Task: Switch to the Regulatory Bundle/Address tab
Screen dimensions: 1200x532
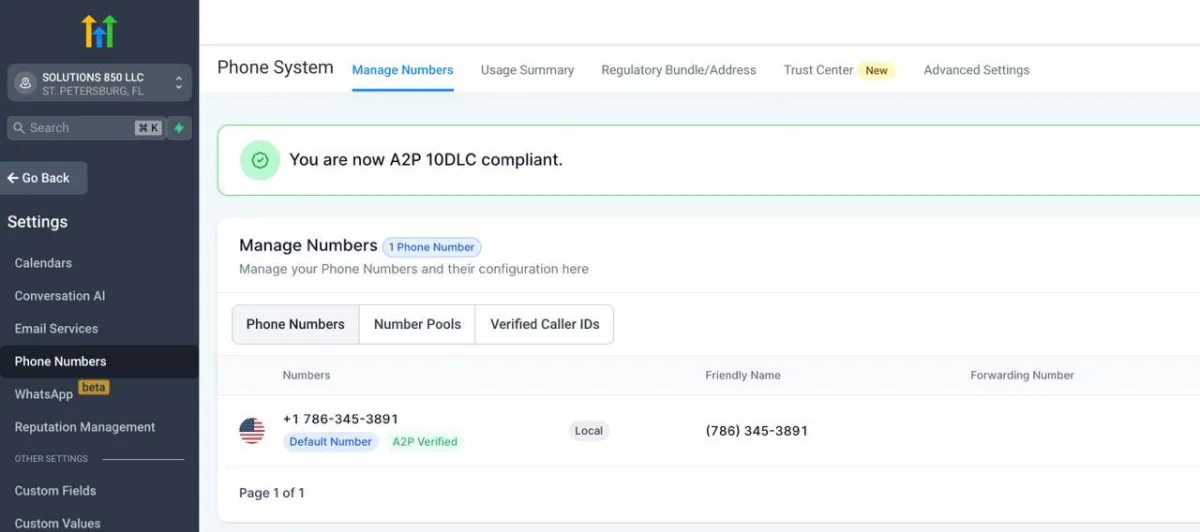Action: [678, 70]
